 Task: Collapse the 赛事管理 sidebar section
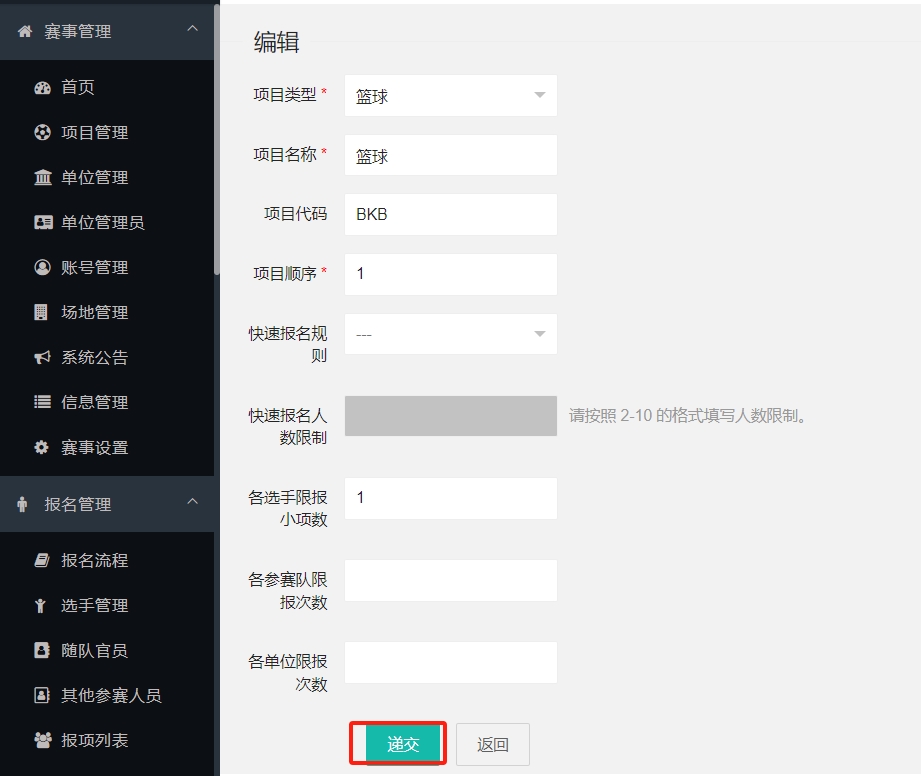[193, 30]
